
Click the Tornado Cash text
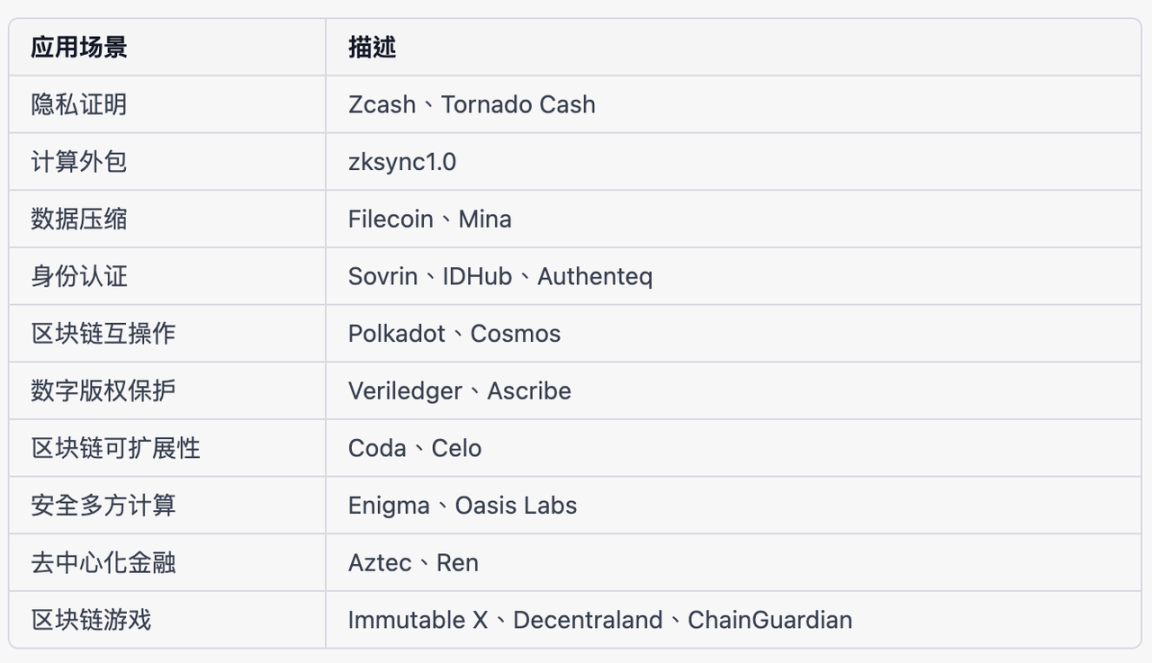point(517,105)
